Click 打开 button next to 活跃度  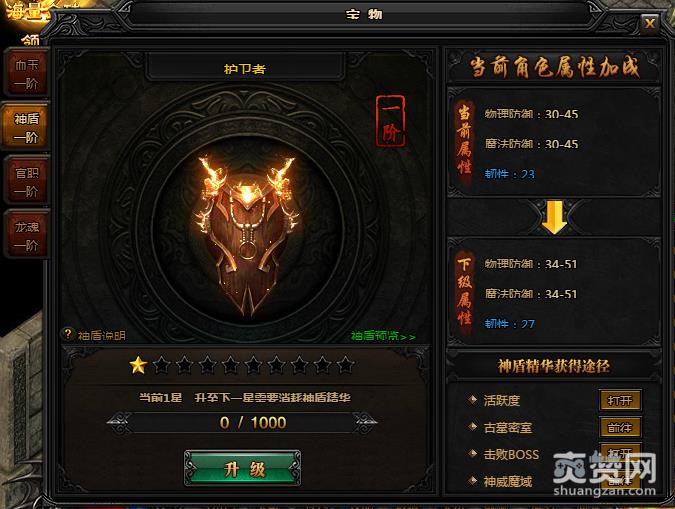pyautogui.click(x=620, y=400)
